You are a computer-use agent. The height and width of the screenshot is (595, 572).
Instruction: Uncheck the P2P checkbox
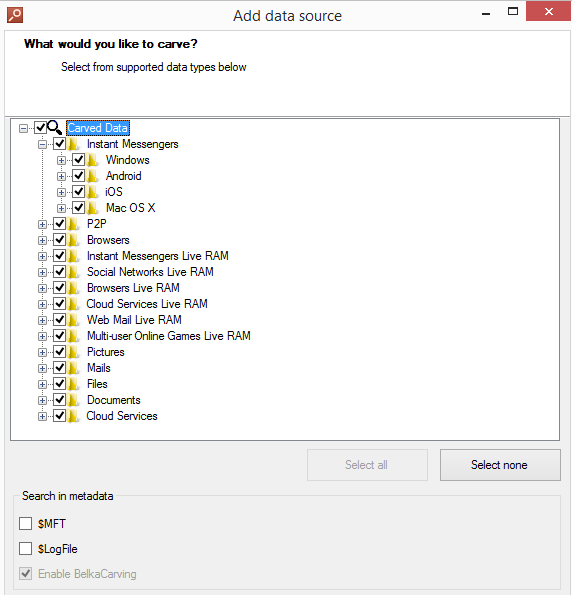pyautogui.click(x=60, y=224)
